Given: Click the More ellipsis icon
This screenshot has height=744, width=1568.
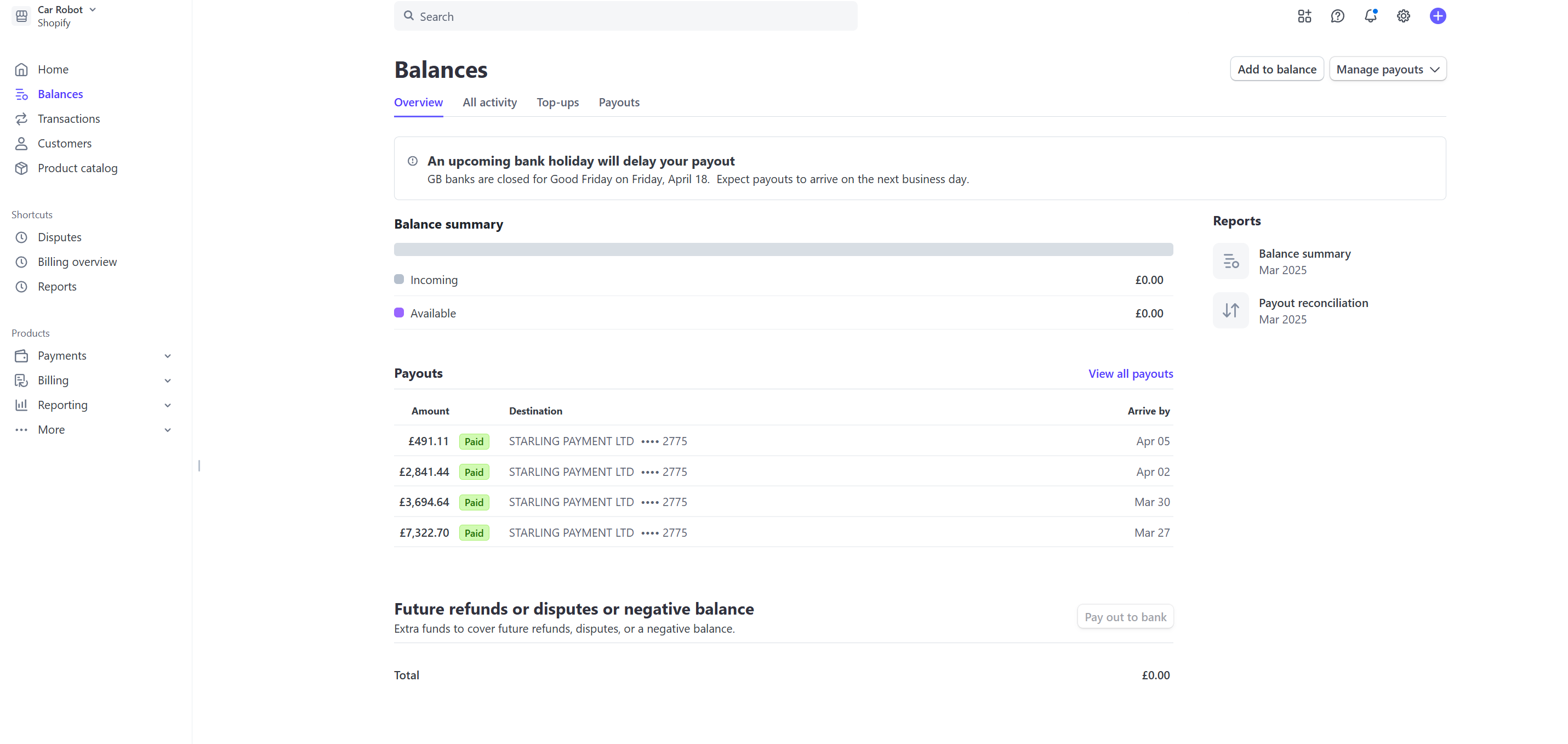Looking at the screenshot, I should 21,430.
